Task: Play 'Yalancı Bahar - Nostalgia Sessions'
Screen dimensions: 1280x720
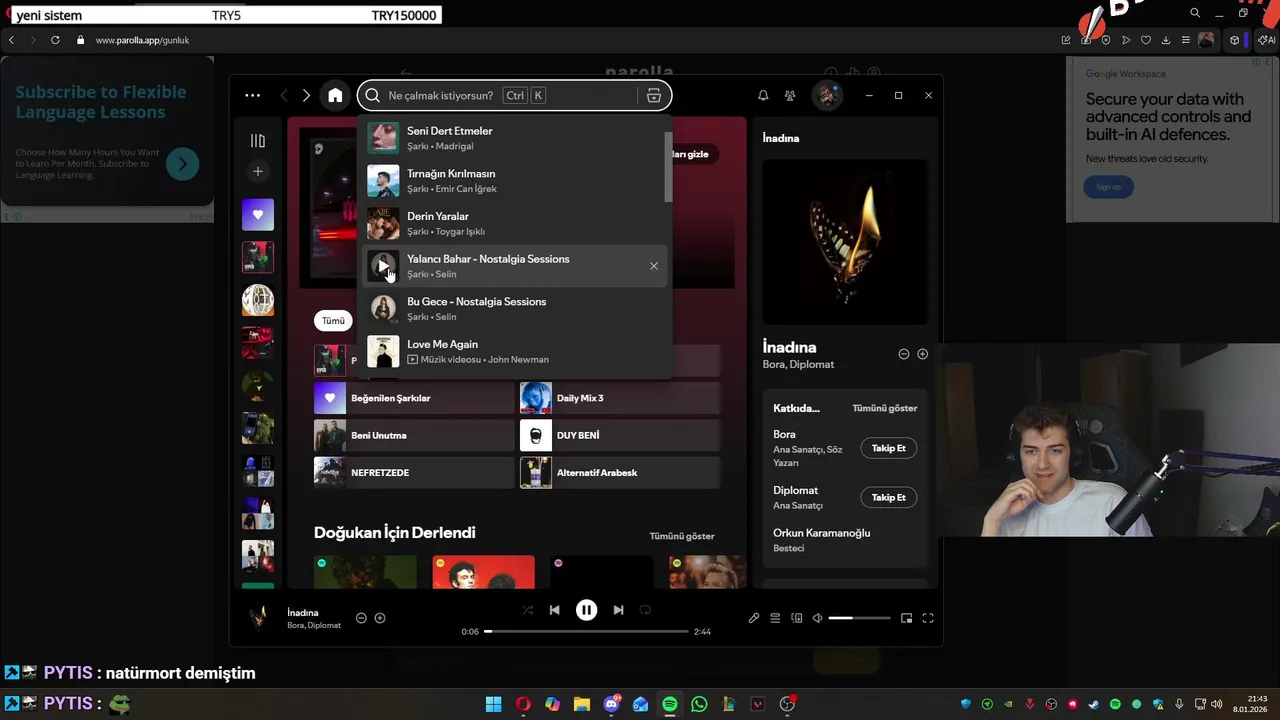Action: (383, 266)
